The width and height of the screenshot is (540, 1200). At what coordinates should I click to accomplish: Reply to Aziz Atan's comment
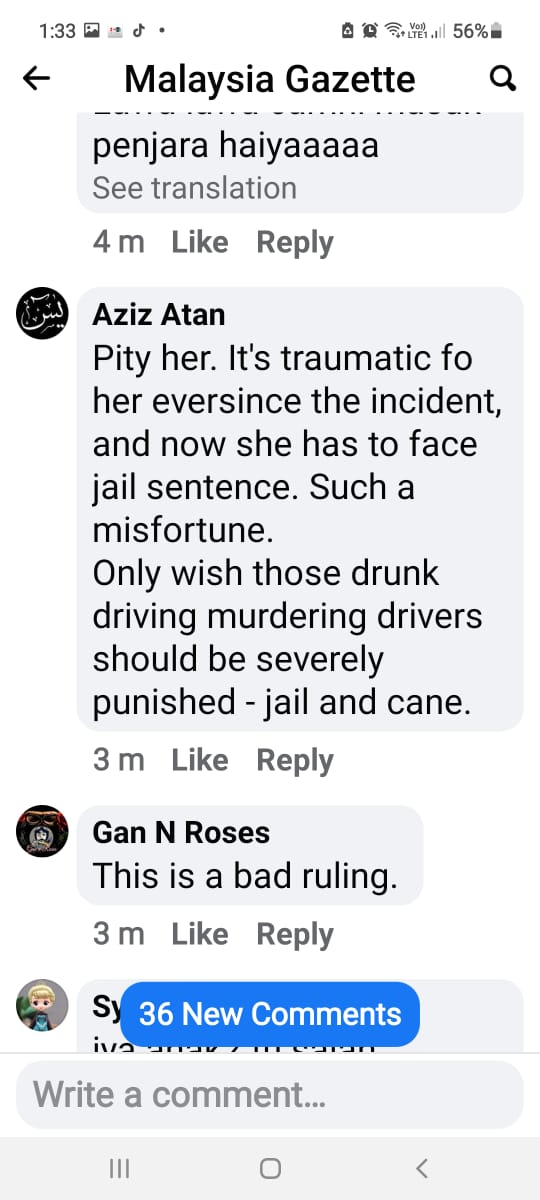click(295, 761)
